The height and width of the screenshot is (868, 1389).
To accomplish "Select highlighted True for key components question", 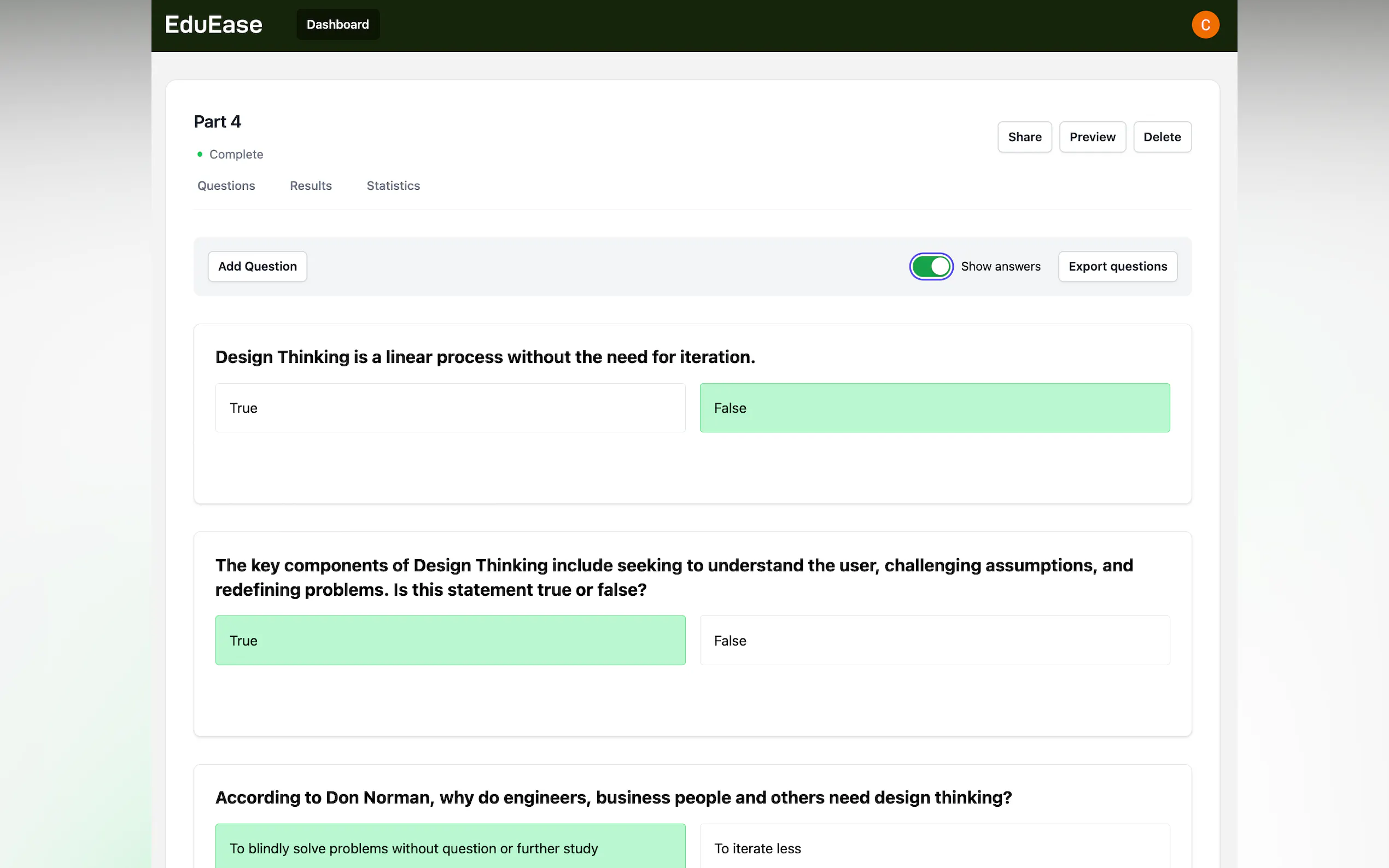I will point(450,640).
